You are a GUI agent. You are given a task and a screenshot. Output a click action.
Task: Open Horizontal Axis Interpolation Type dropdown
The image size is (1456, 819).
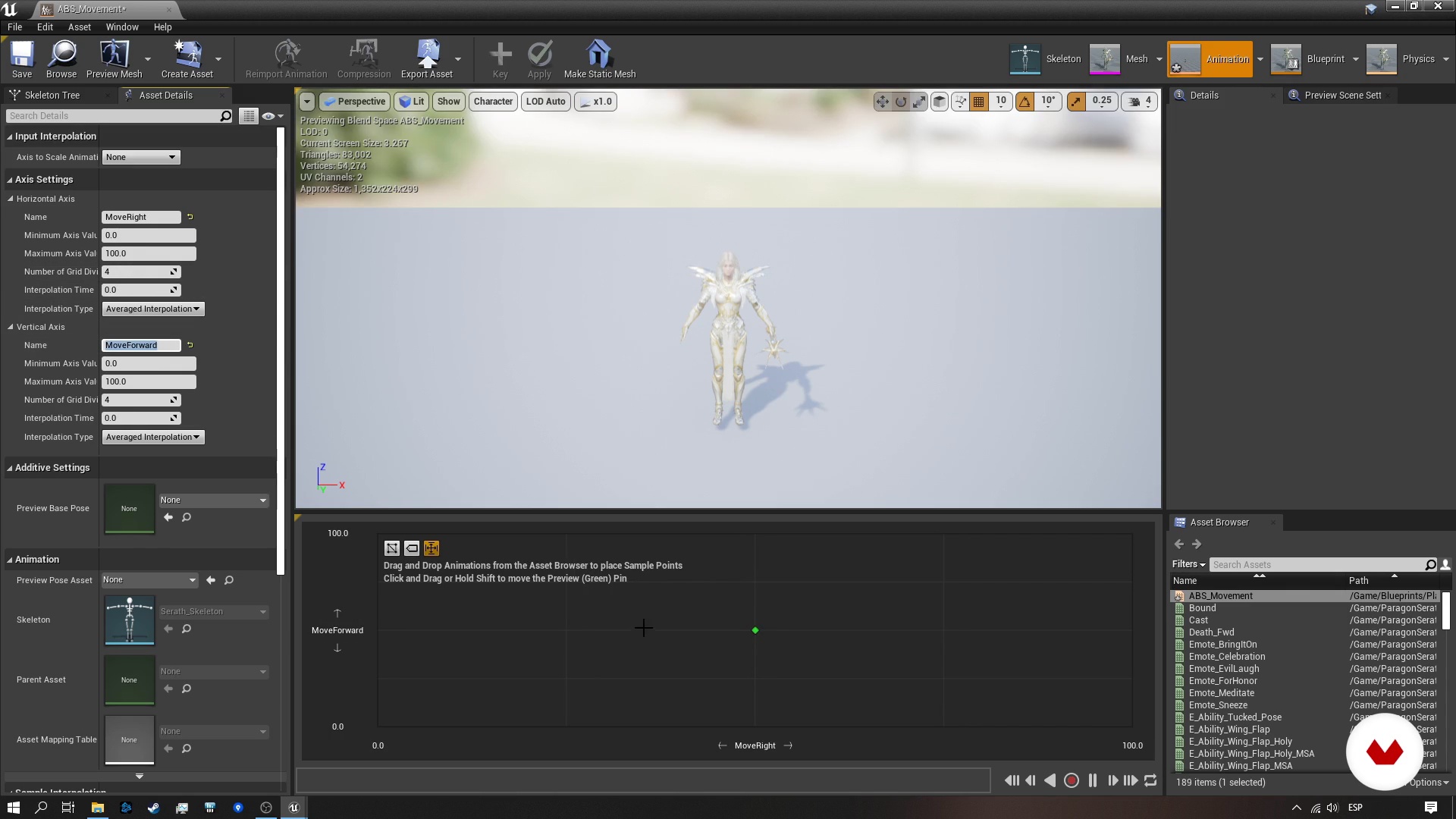[152, 309]
